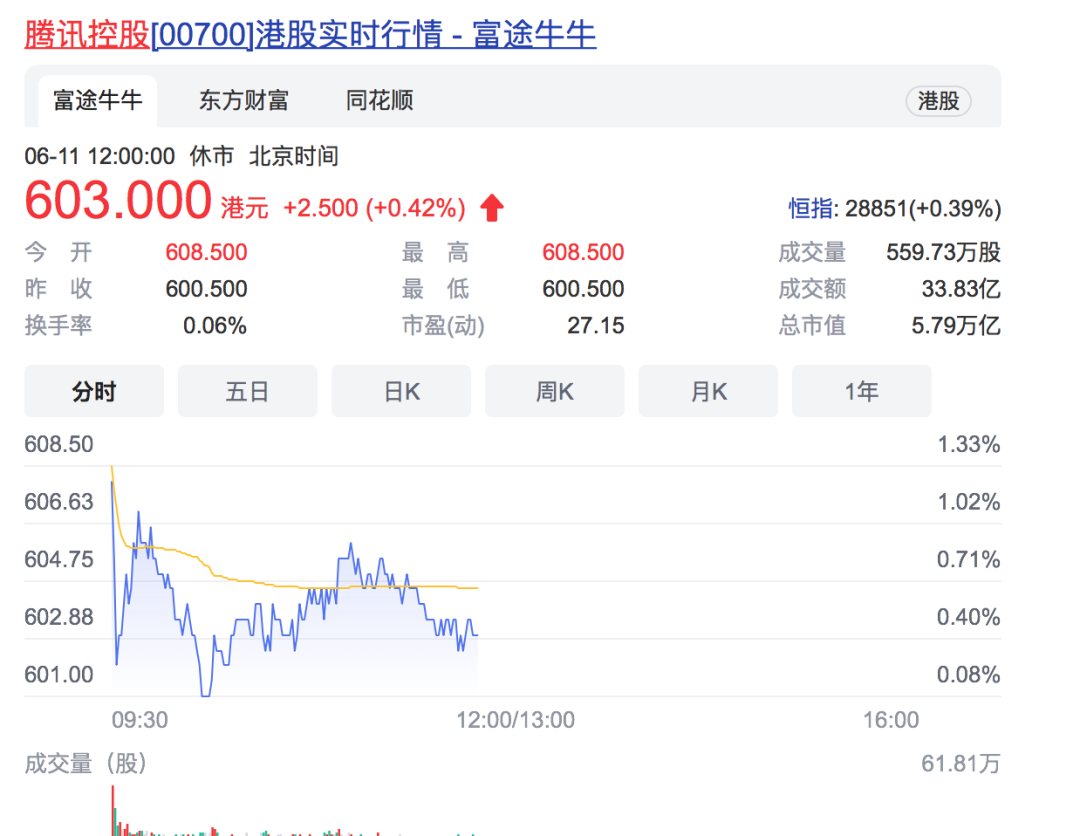The width and height of the screenshot is (1080, 836).
Task: Click the 北京时间 timezone label
Action: coord(293,156)
